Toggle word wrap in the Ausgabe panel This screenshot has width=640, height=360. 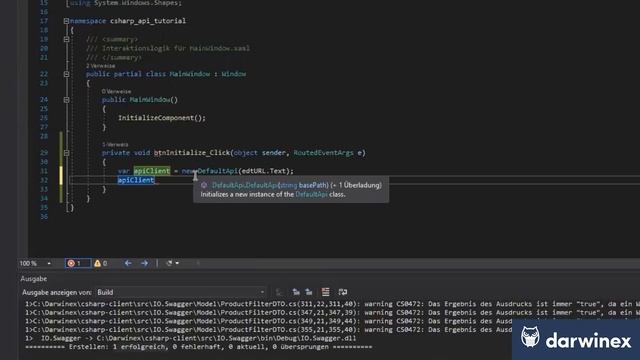pyautogui.click(x=342, y=292)
